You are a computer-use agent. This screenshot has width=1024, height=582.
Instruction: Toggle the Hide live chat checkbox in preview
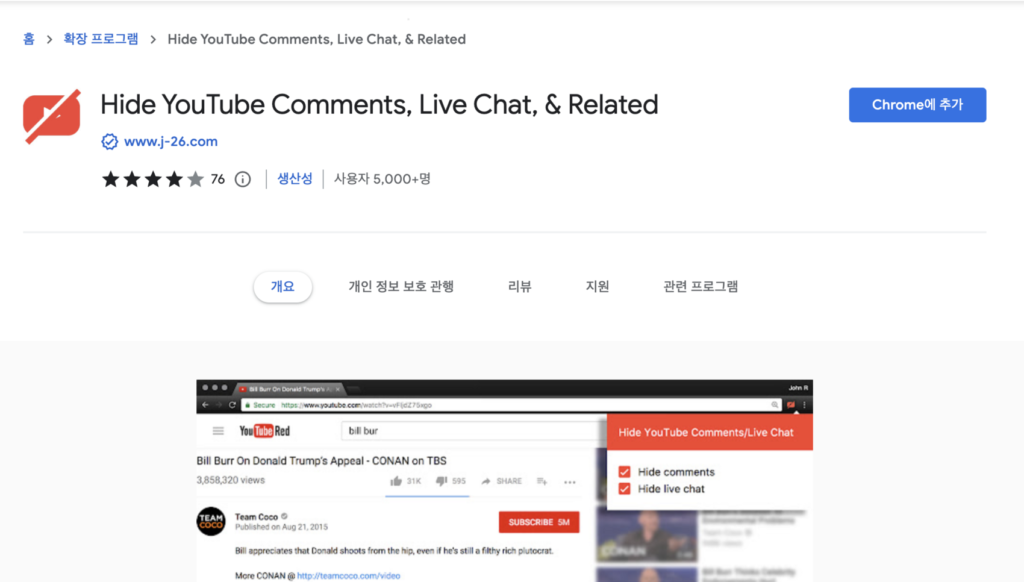click(624, 489)
